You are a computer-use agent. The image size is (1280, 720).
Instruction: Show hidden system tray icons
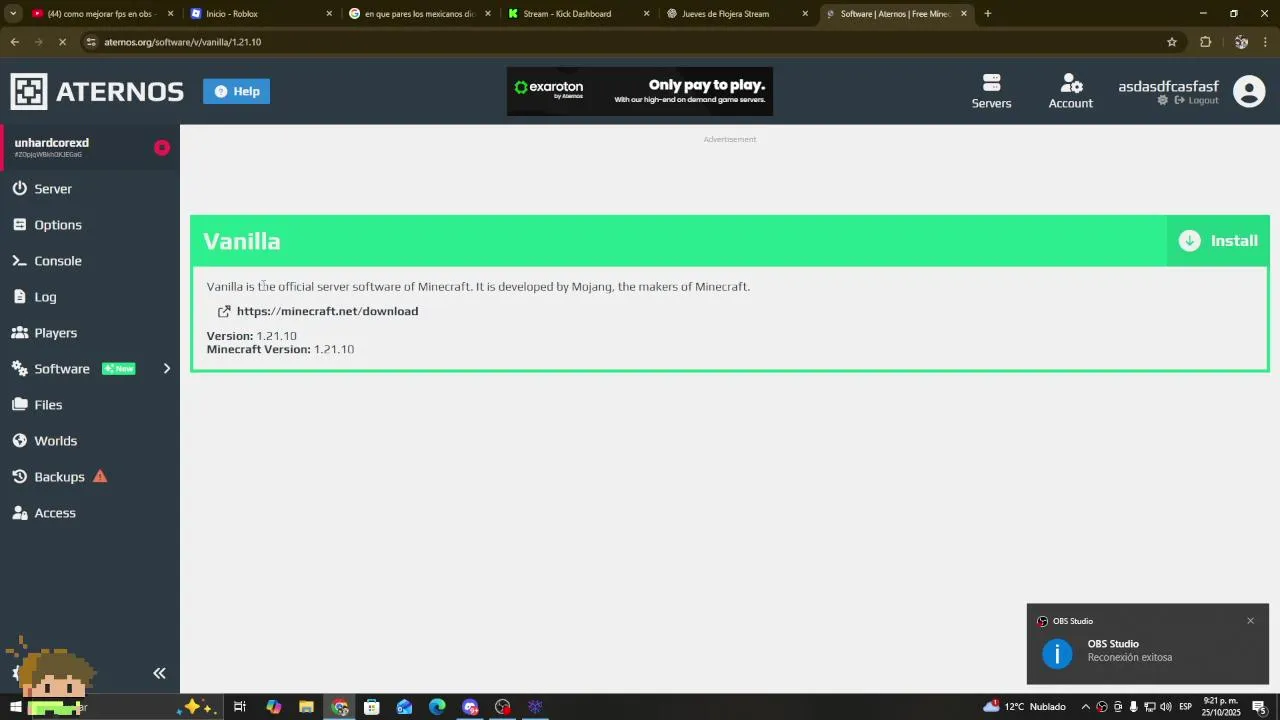(1085, 707)
